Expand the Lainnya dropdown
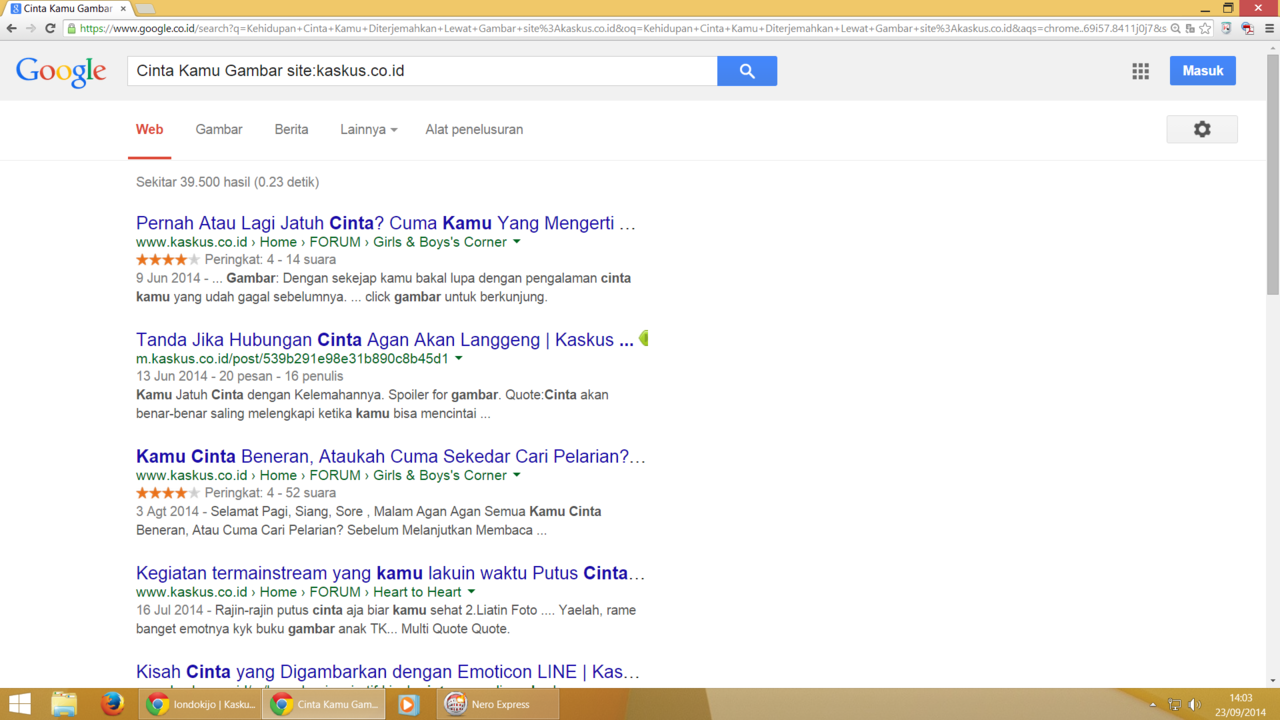The width and height of the screenshot is (1280, 720). coord(368,129)
